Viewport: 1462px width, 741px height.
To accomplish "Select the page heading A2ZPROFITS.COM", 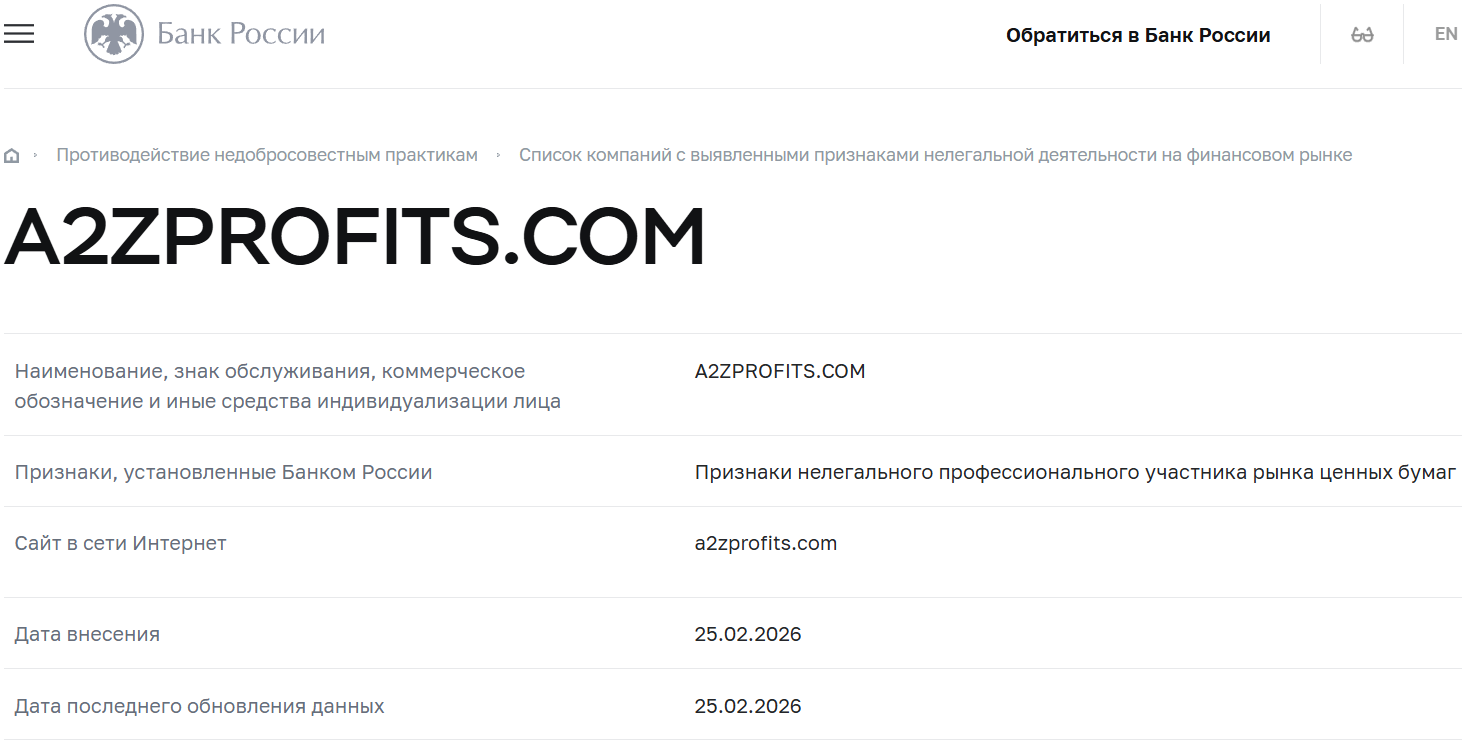I will [354, 236].
